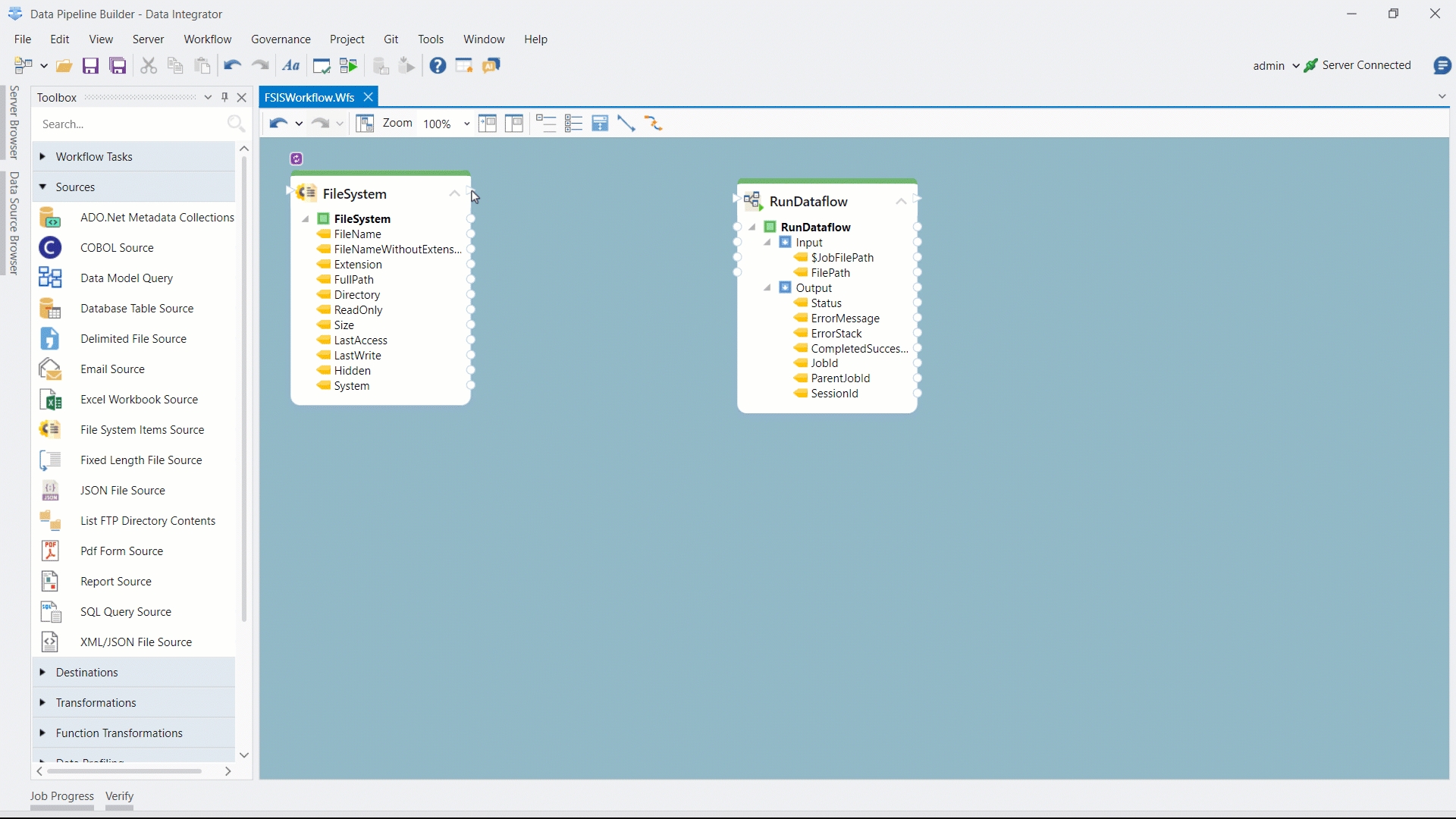Click the Save All icon
Viewport: 1456px width, 819px height.
click(118, 66)
